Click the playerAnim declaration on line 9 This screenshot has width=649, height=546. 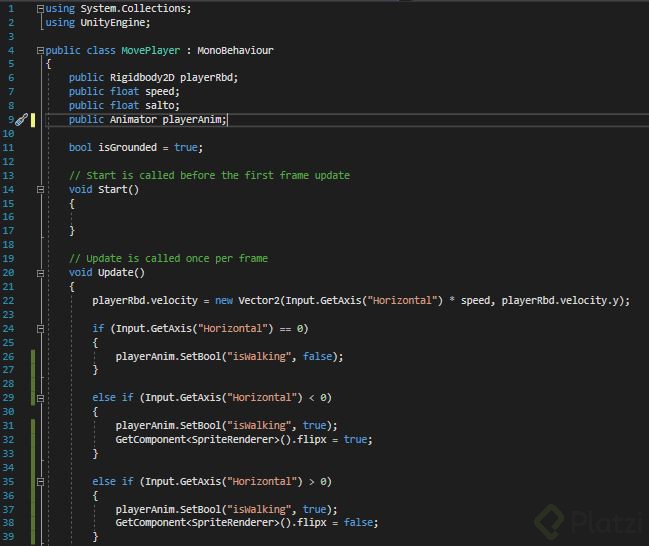192,119
